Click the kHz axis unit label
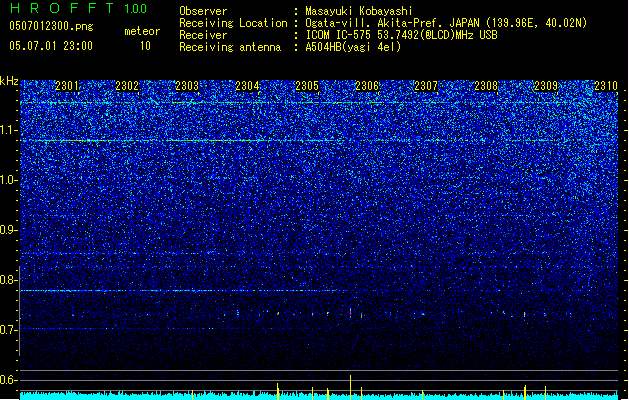The width and height of the screenshot is (629, 400). pos(9,81)
